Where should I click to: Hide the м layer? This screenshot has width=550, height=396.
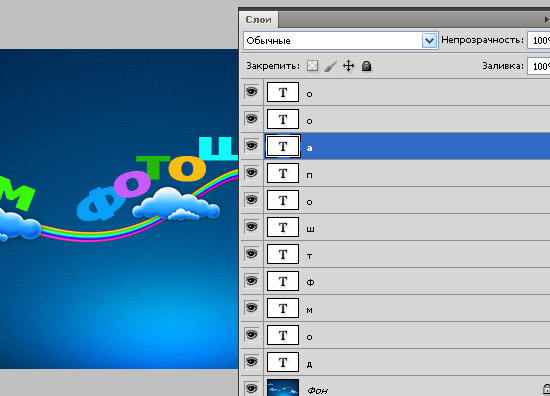click(x=251, y=308)
